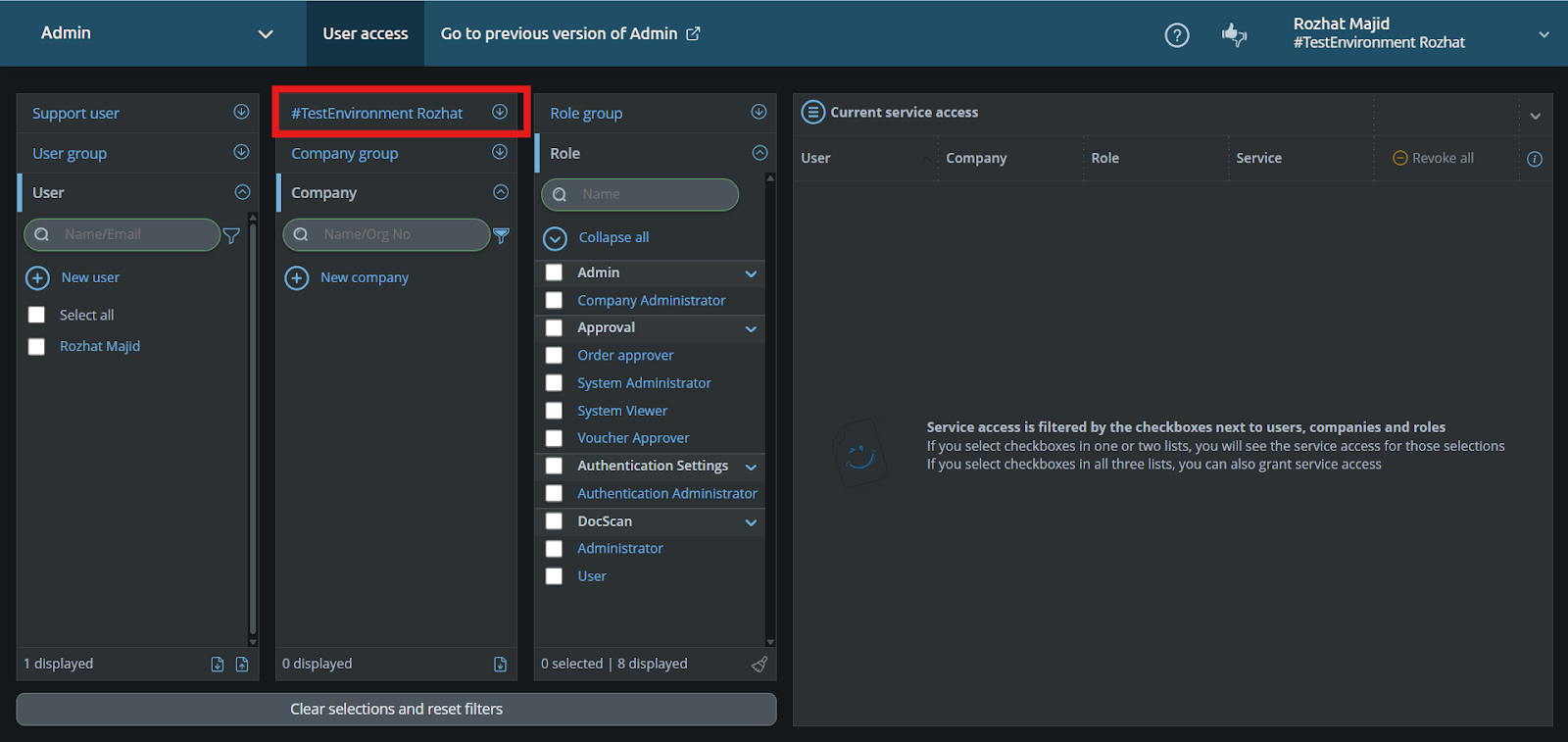Click the Collapse all roles icon

(x=555, y=238)
